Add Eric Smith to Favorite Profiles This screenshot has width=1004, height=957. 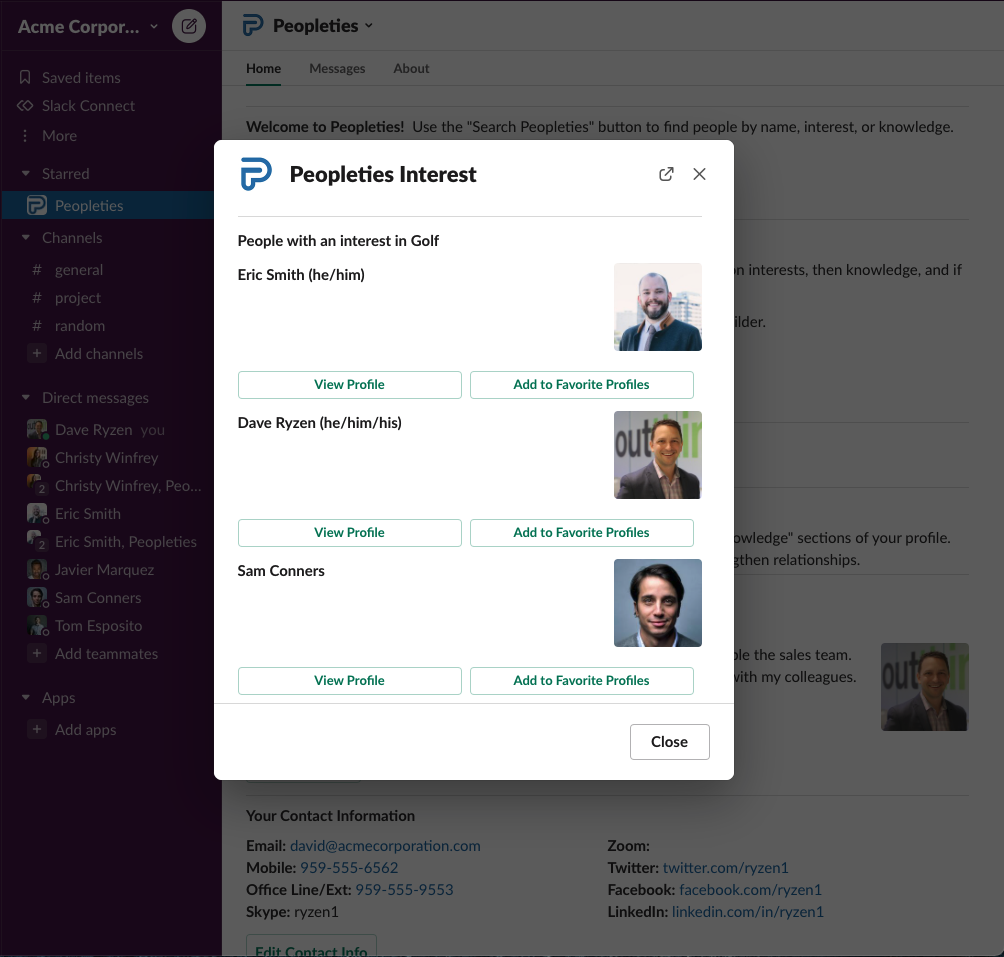coord(581,385)
